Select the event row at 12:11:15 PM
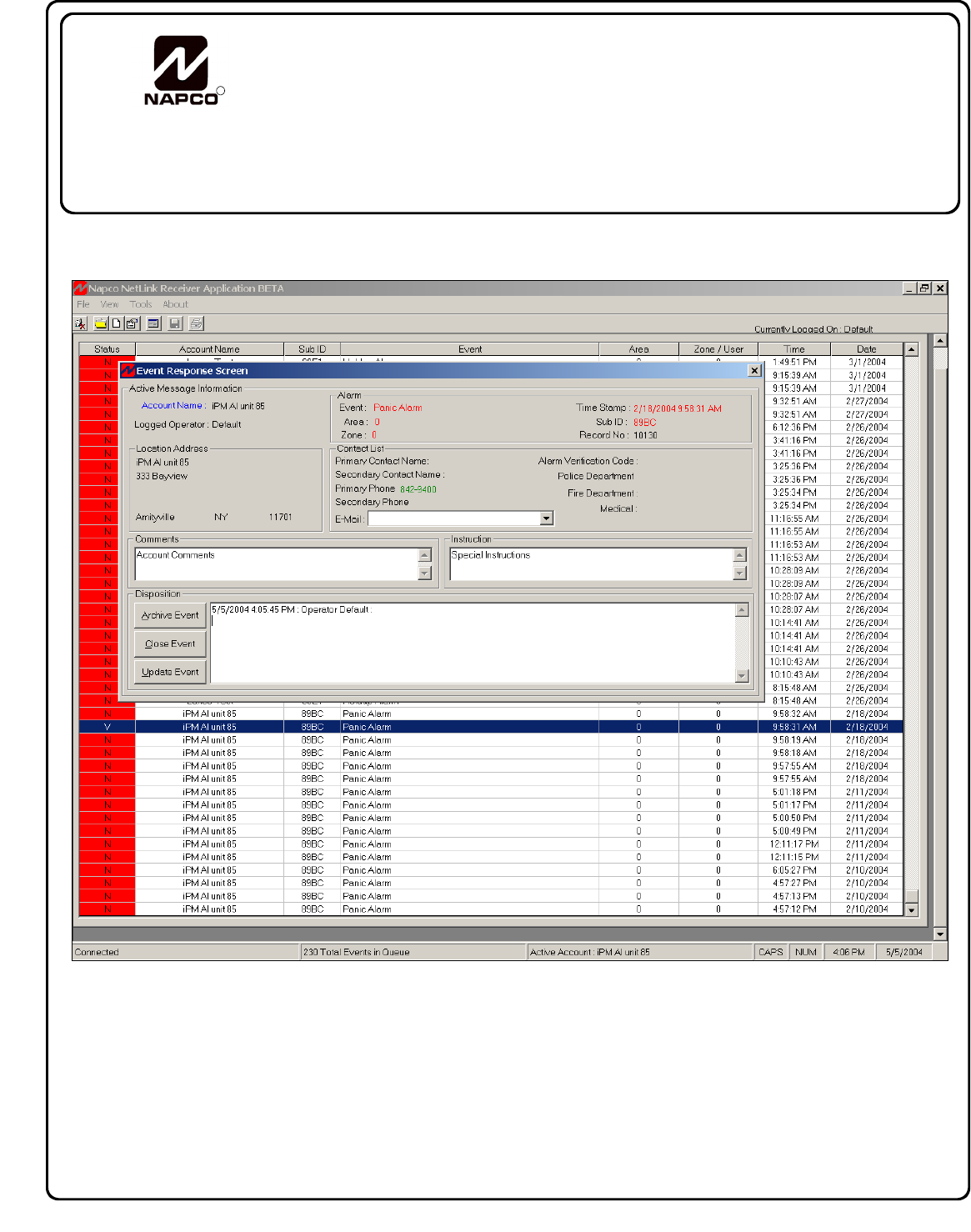 click(491, 857)
